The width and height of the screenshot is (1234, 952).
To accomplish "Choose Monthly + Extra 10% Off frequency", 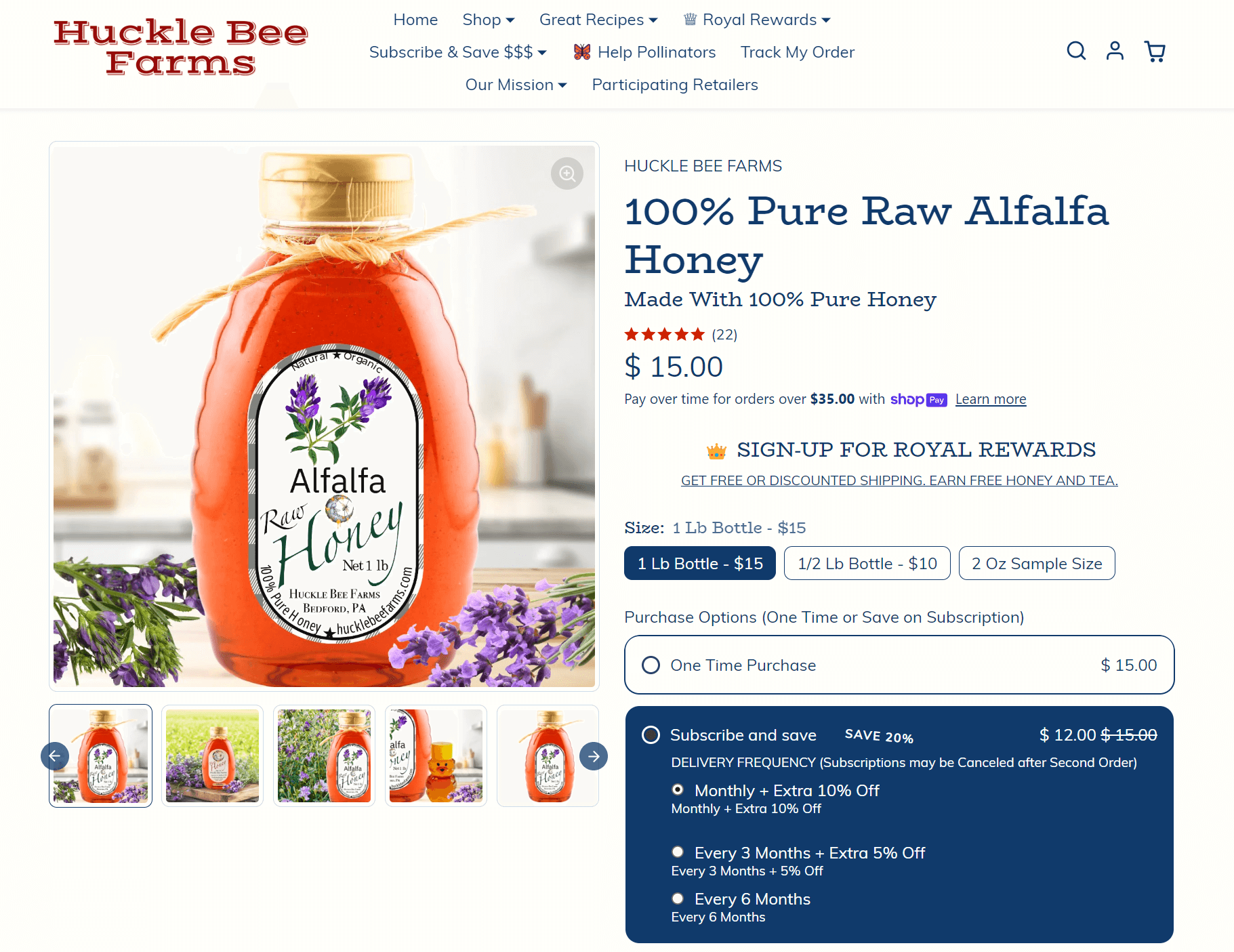I will tap(678, 790).
